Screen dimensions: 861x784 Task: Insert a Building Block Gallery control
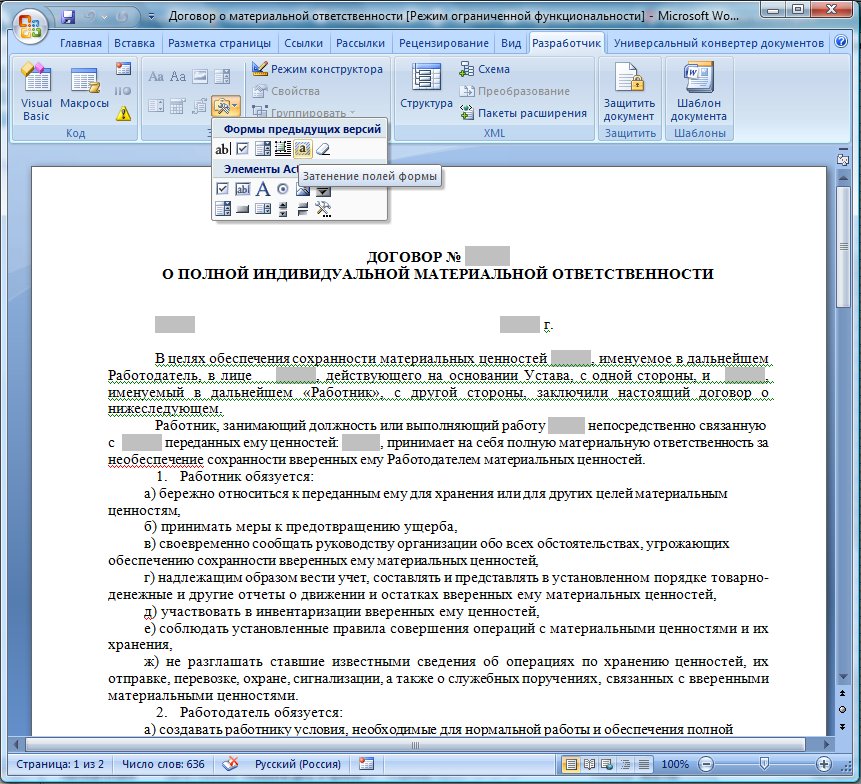click(x=200, y=105)
